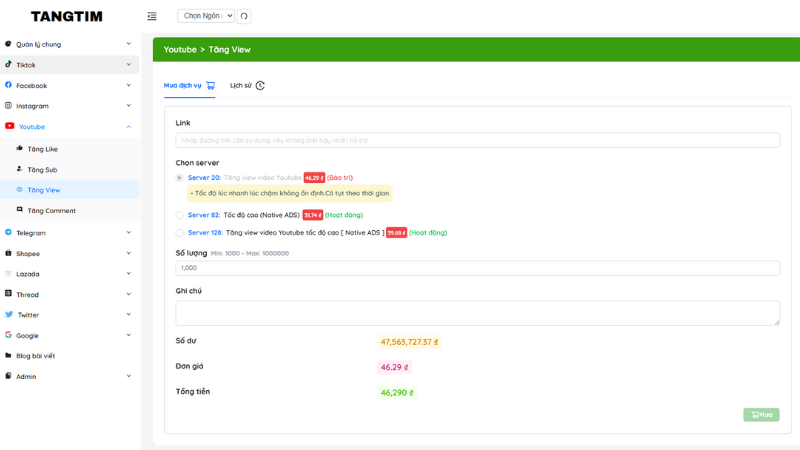
Task: Click the Google icon in sidebar
Action: pyautogui.click(x=9, y=335)
